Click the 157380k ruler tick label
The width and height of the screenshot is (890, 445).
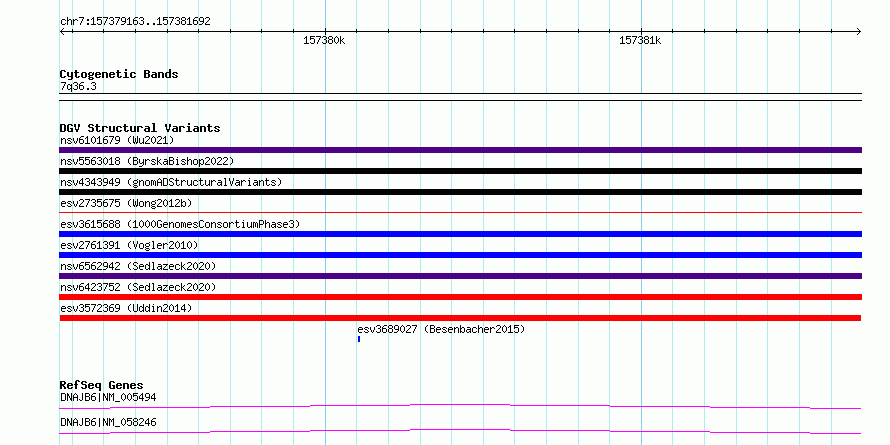(x=324, y=41)
